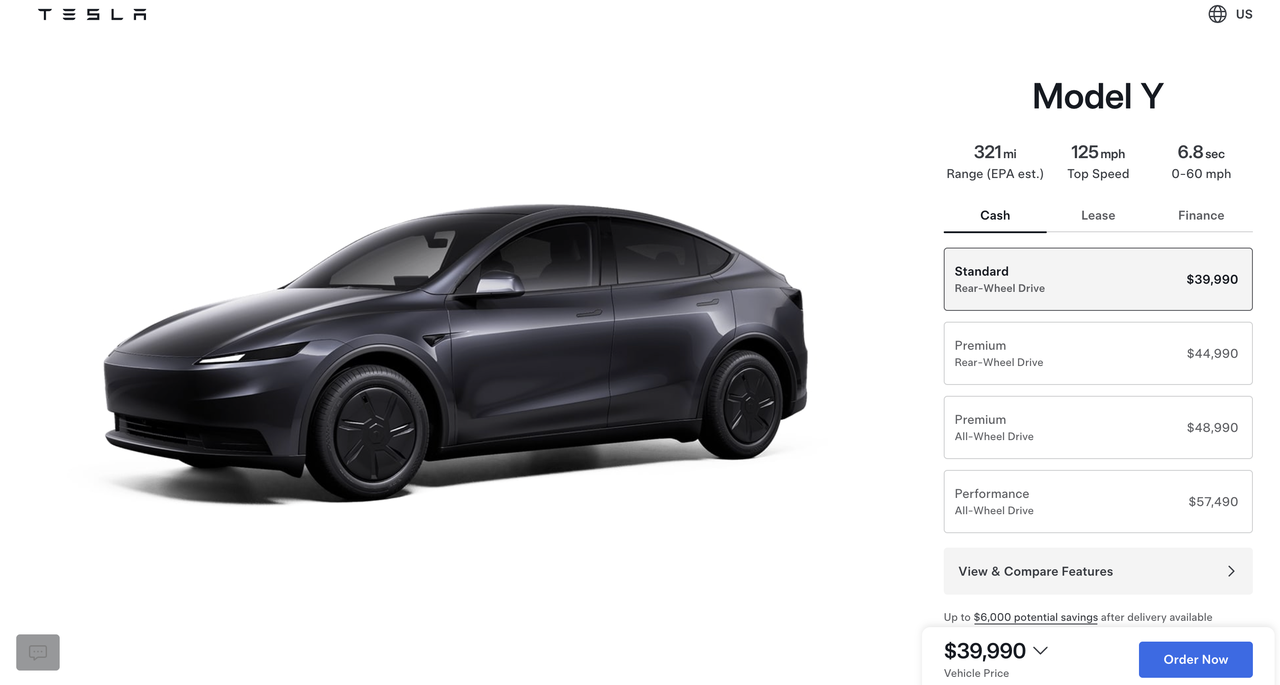Viewport: 1280px width, 685px height.
Task: Switch to the Cash tab
Action: [x=995, y=215]
